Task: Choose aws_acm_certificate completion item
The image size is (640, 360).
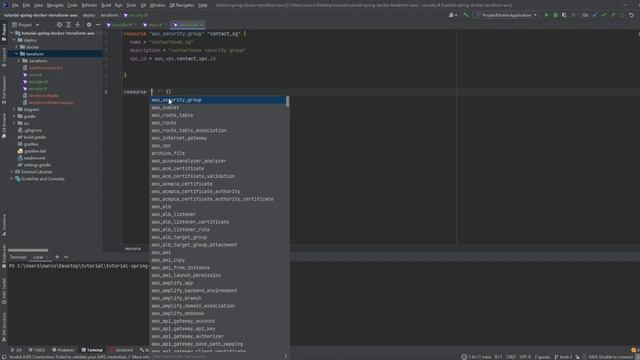Action: coord(218,169)
